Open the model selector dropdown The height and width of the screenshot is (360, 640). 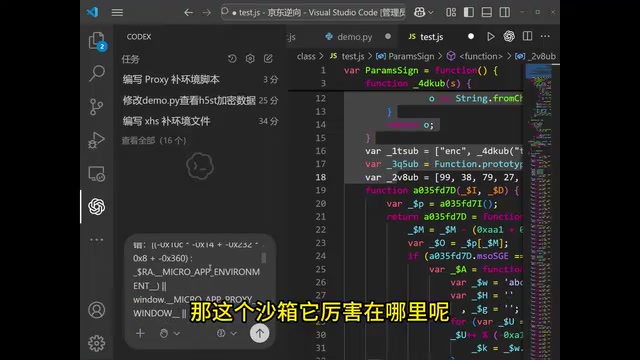pyautogui.click(x=227, y=333)
